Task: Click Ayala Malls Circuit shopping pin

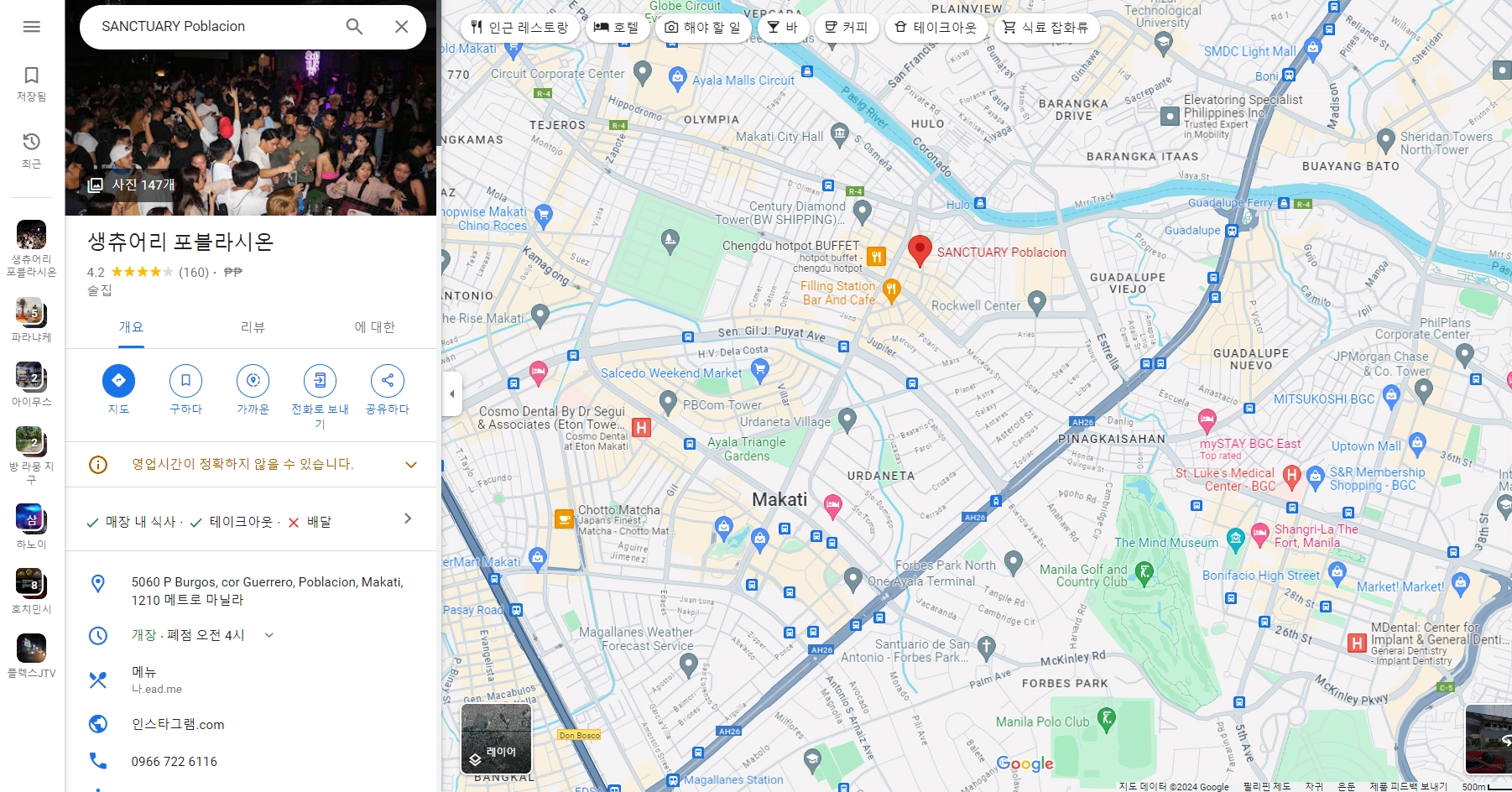Action: 678,79
